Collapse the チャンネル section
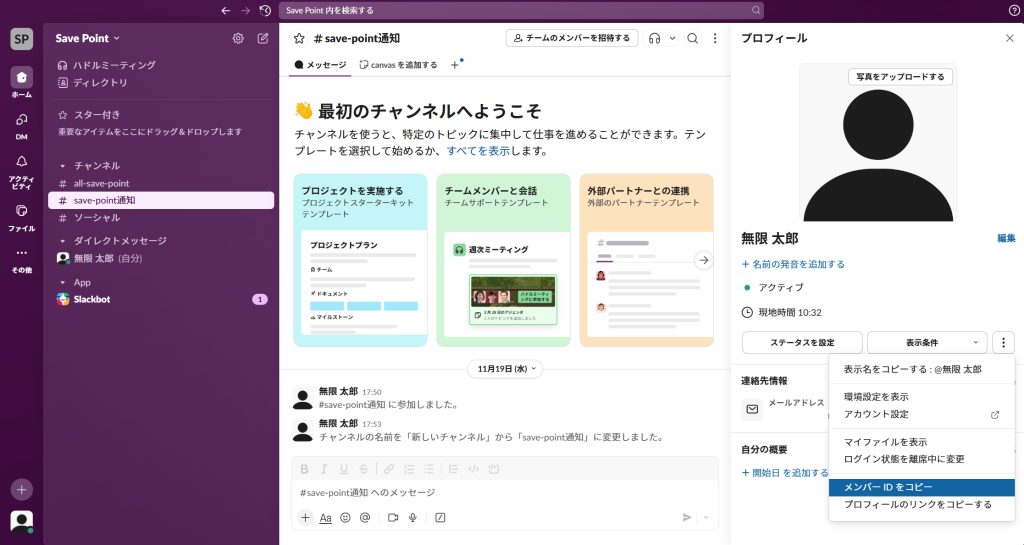Screen dimensions: 1024x545 pos(63,165)
